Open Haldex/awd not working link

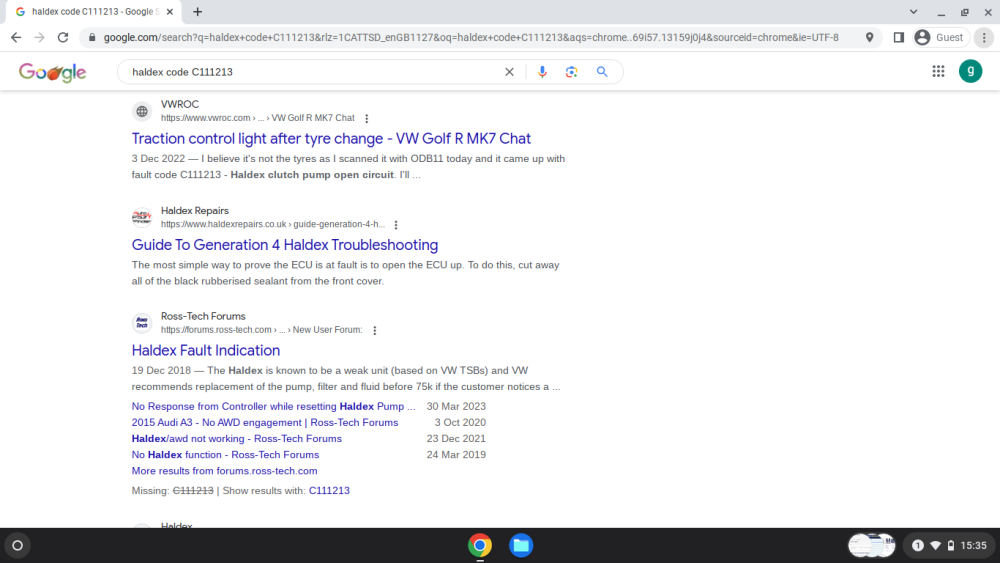coord(237,439)
